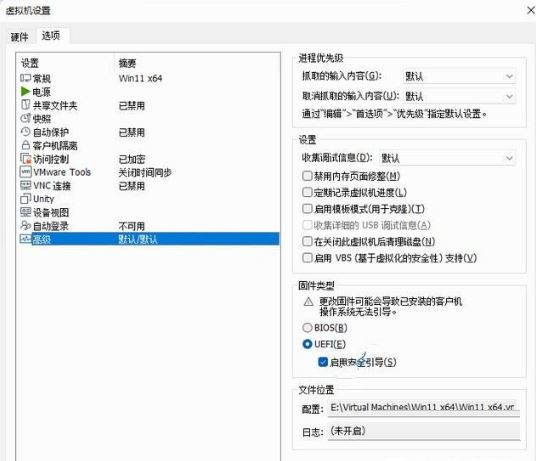Select VNC 连接 settings row
This screenshot has width=536, height=461.
tap(149, 186)
